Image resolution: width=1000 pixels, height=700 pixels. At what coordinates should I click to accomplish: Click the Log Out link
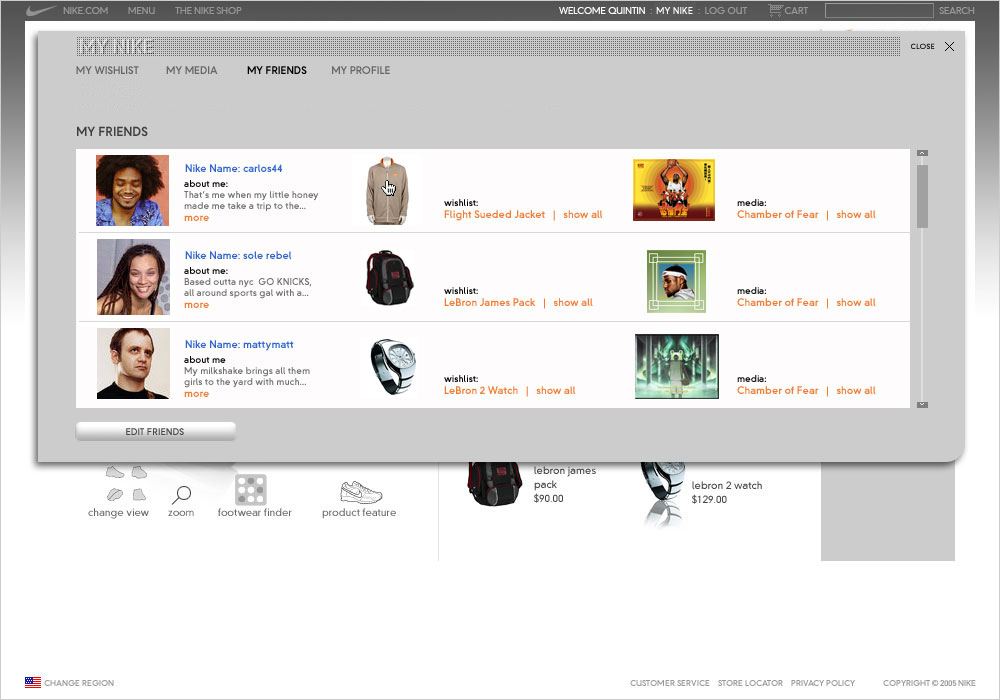click(725, 11)
